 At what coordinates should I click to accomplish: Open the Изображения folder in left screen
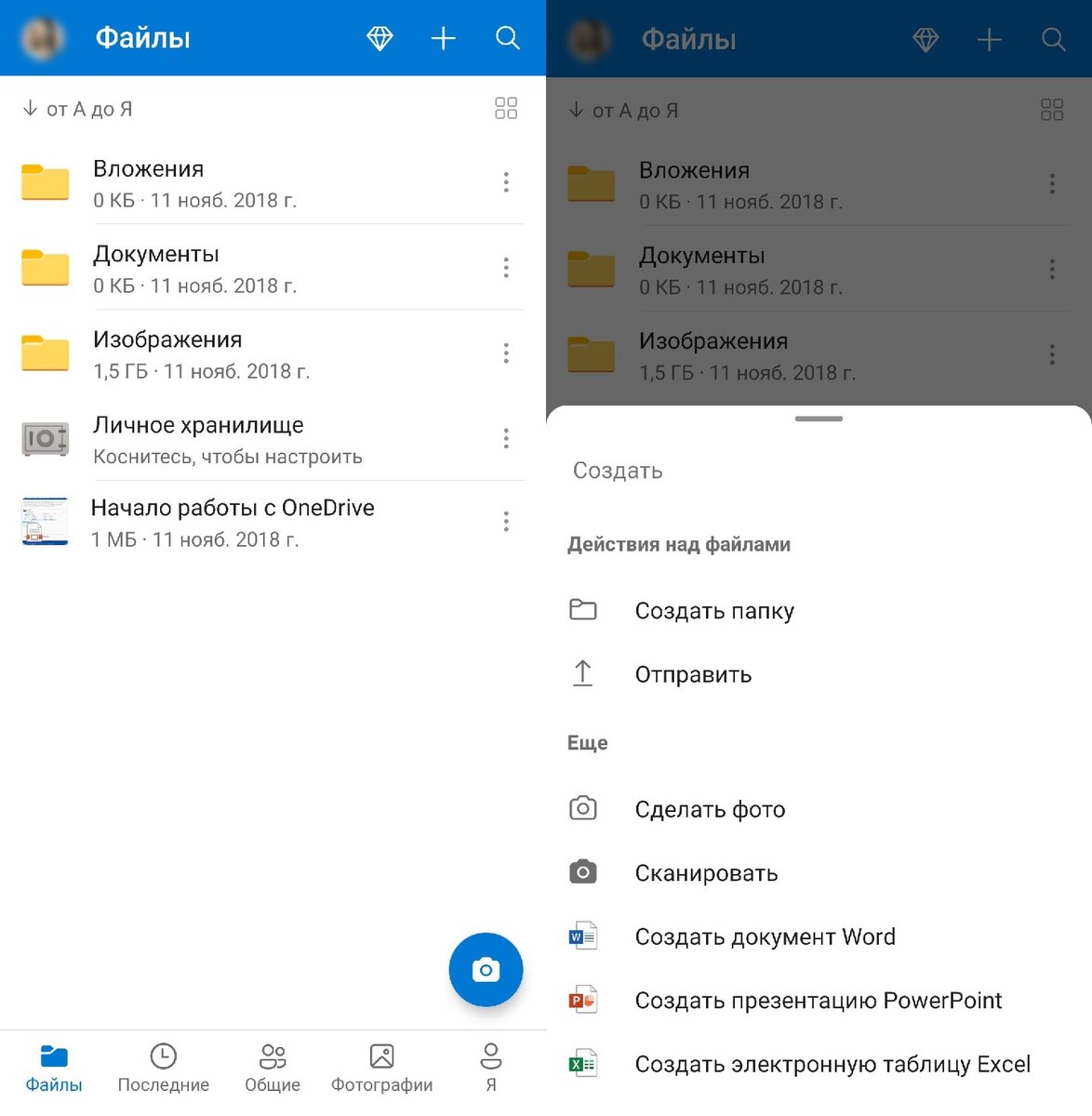pos(273,353)
